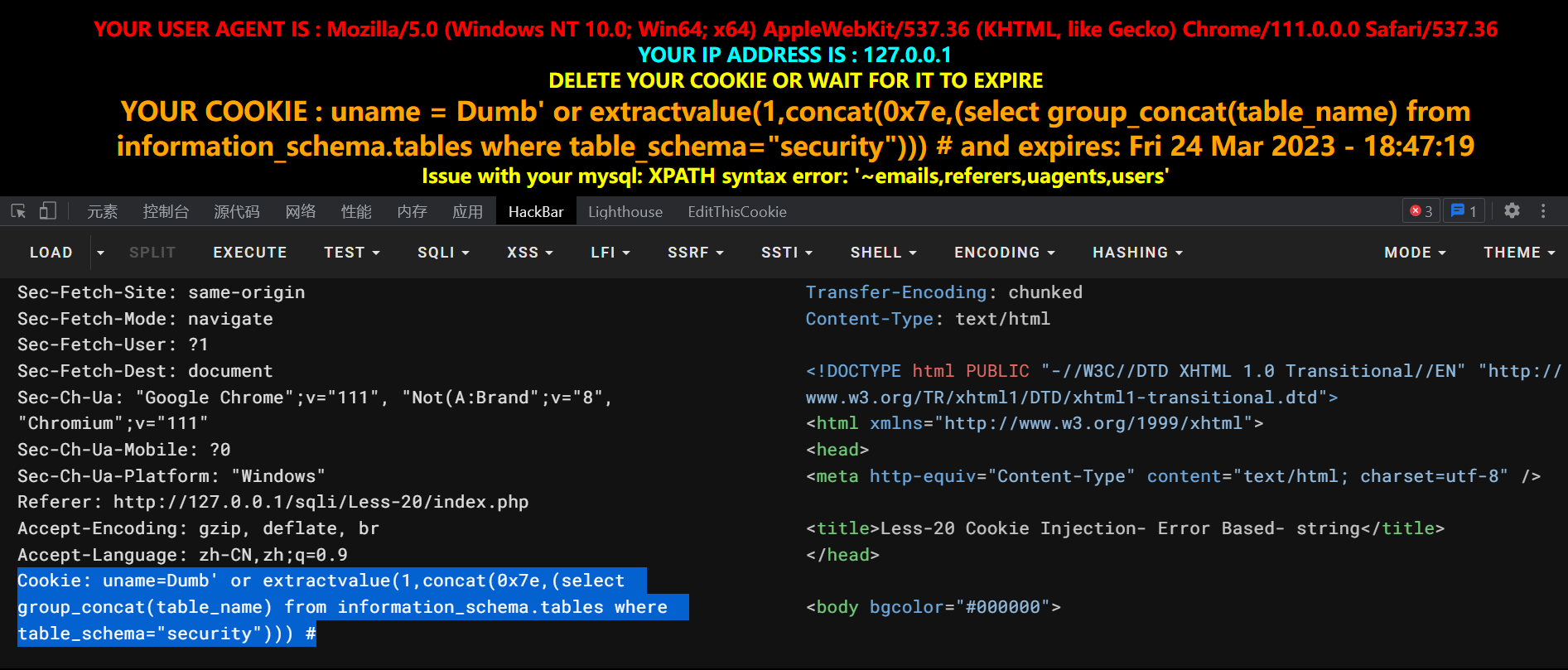The height and width of the screenshot is (670, 1568).
Task: Click the Sec-Fetch-Dest: document line
Action: [x=145, y=371]
